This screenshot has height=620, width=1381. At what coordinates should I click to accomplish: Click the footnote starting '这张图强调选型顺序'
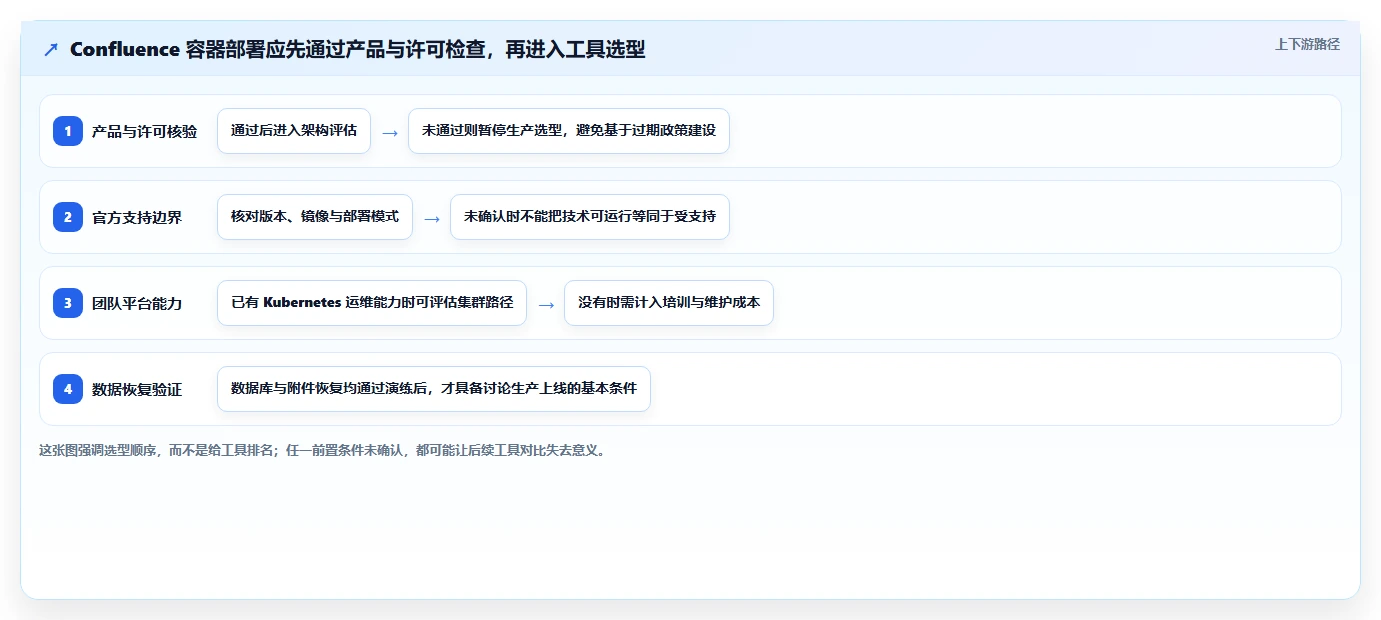[322, 450]
